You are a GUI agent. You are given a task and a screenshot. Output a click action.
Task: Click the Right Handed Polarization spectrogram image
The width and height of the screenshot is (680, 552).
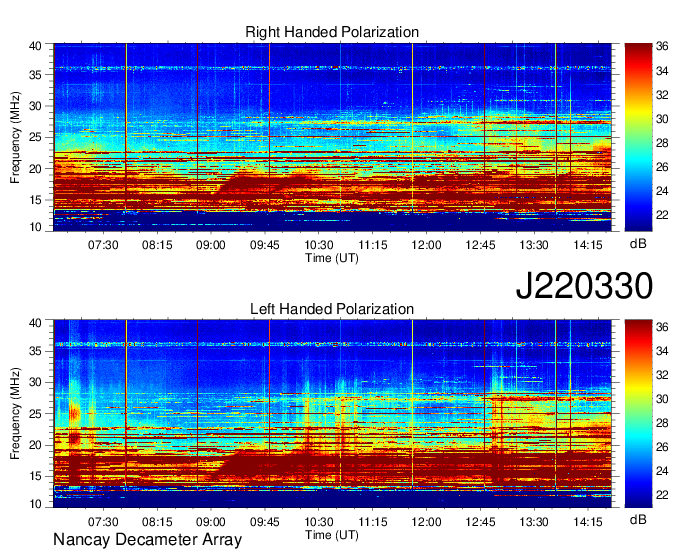click(x=332, y=137)
